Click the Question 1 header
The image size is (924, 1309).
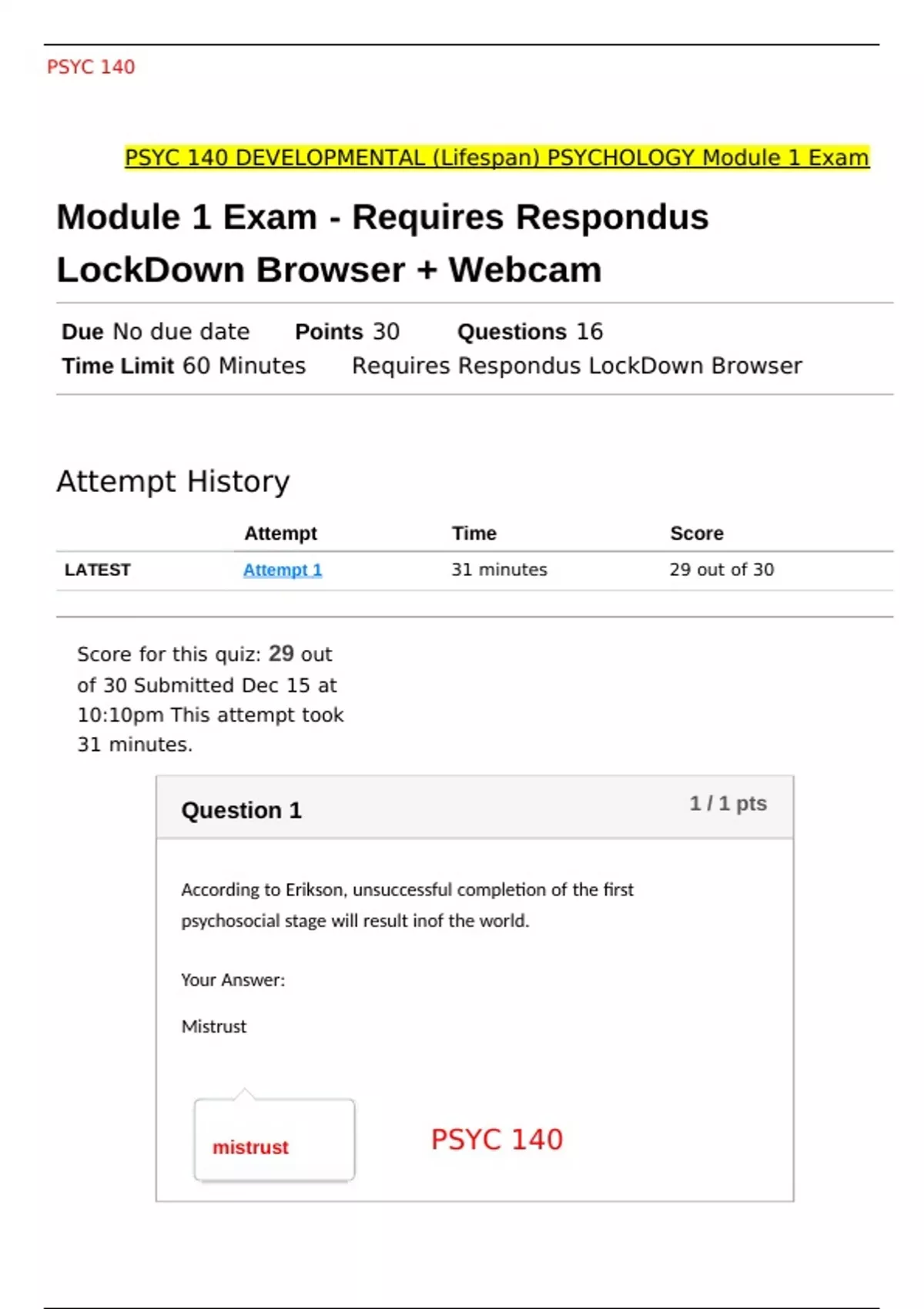point(241,810)
